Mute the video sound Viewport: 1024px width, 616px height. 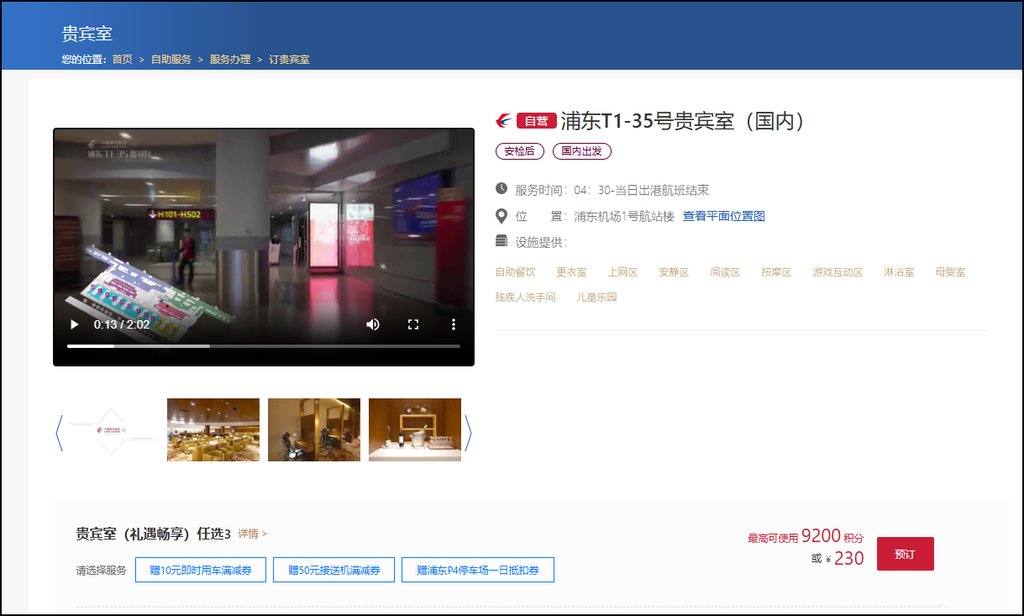coord(373,325)
